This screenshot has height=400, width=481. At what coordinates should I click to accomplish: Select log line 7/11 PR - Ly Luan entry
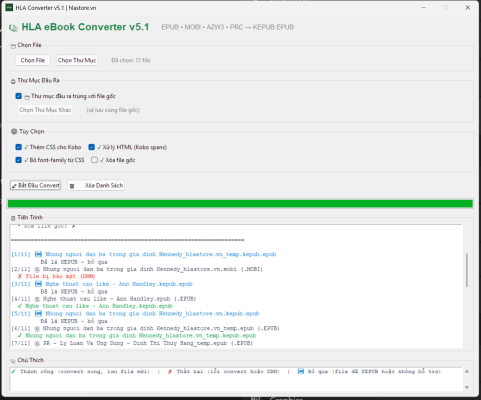tap(132, 343)
